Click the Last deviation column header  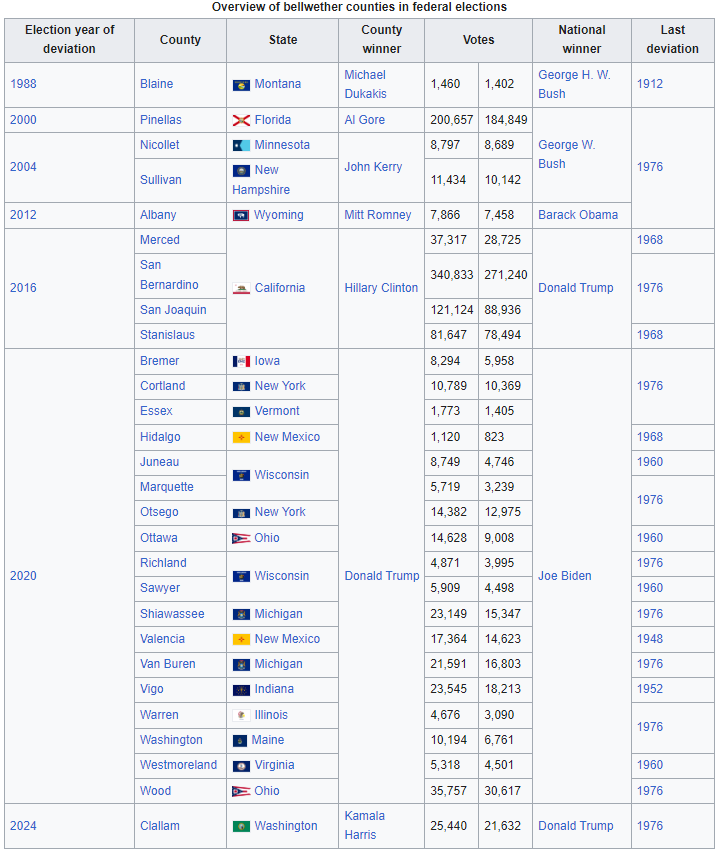(x=673, y=40)
